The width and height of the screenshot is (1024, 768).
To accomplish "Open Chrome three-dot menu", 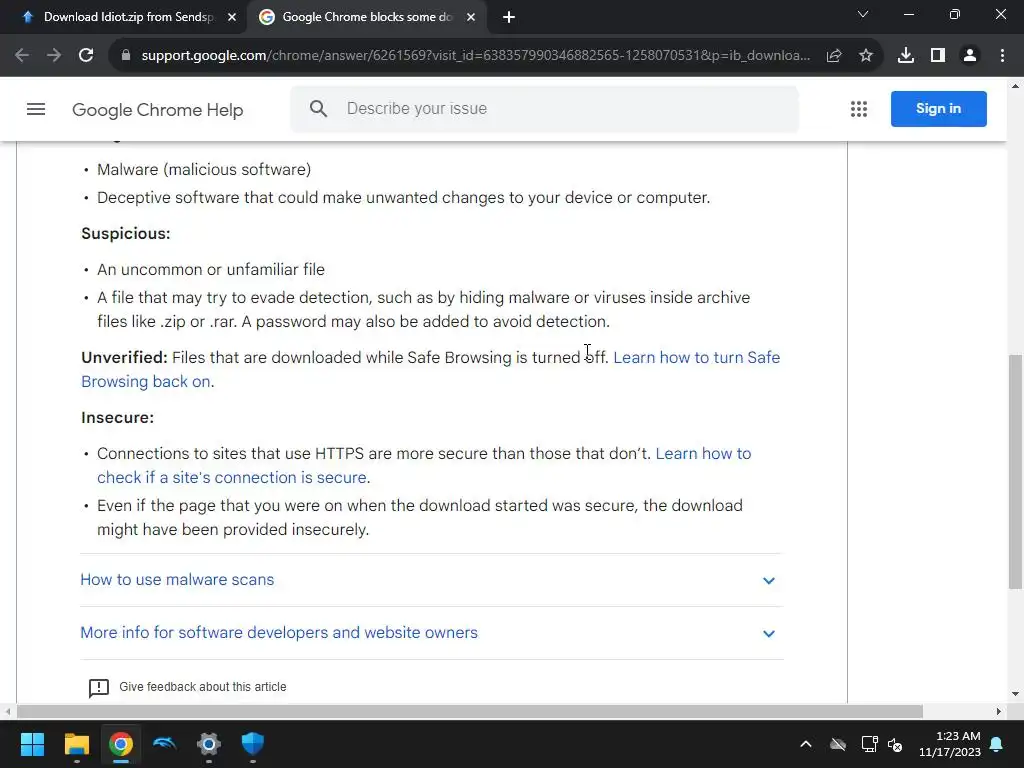I will click(x=1002, y=56).
